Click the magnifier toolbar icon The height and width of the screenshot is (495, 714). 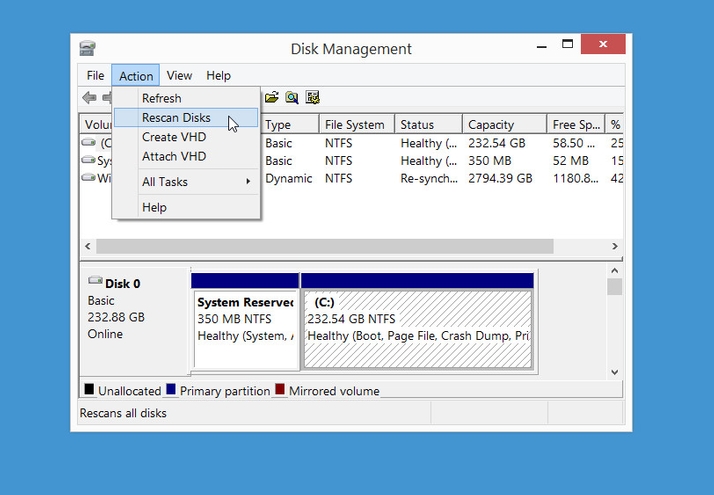tap(292, 98)
